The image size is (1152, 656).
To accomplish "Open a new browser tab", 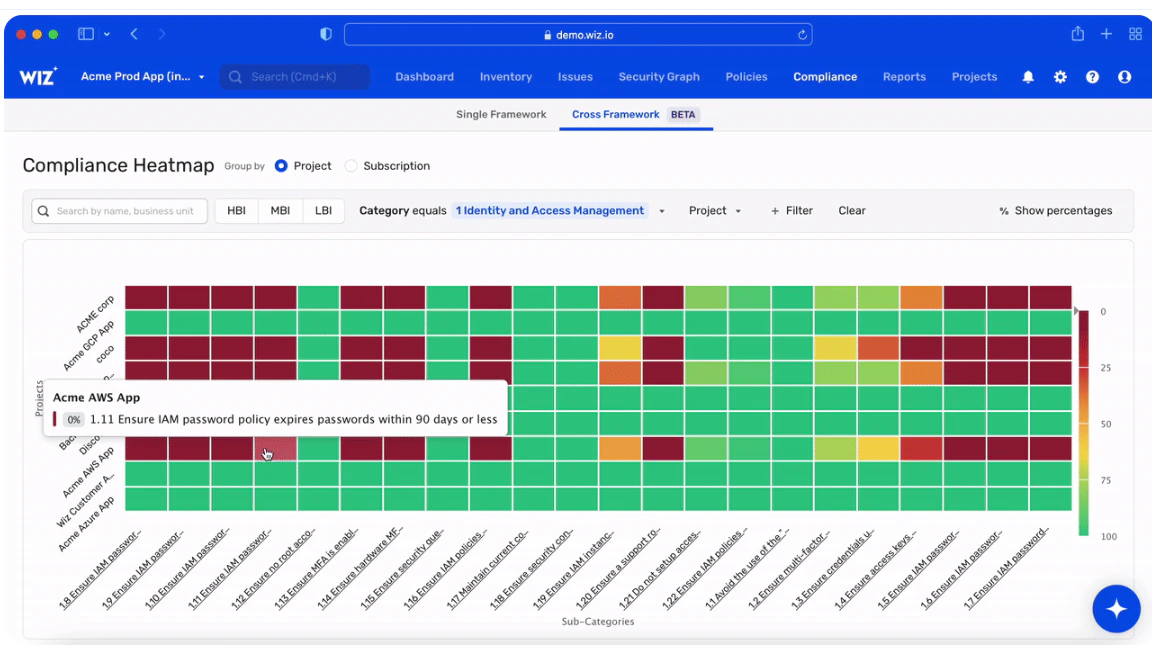I will click(x=1106, y=34).
